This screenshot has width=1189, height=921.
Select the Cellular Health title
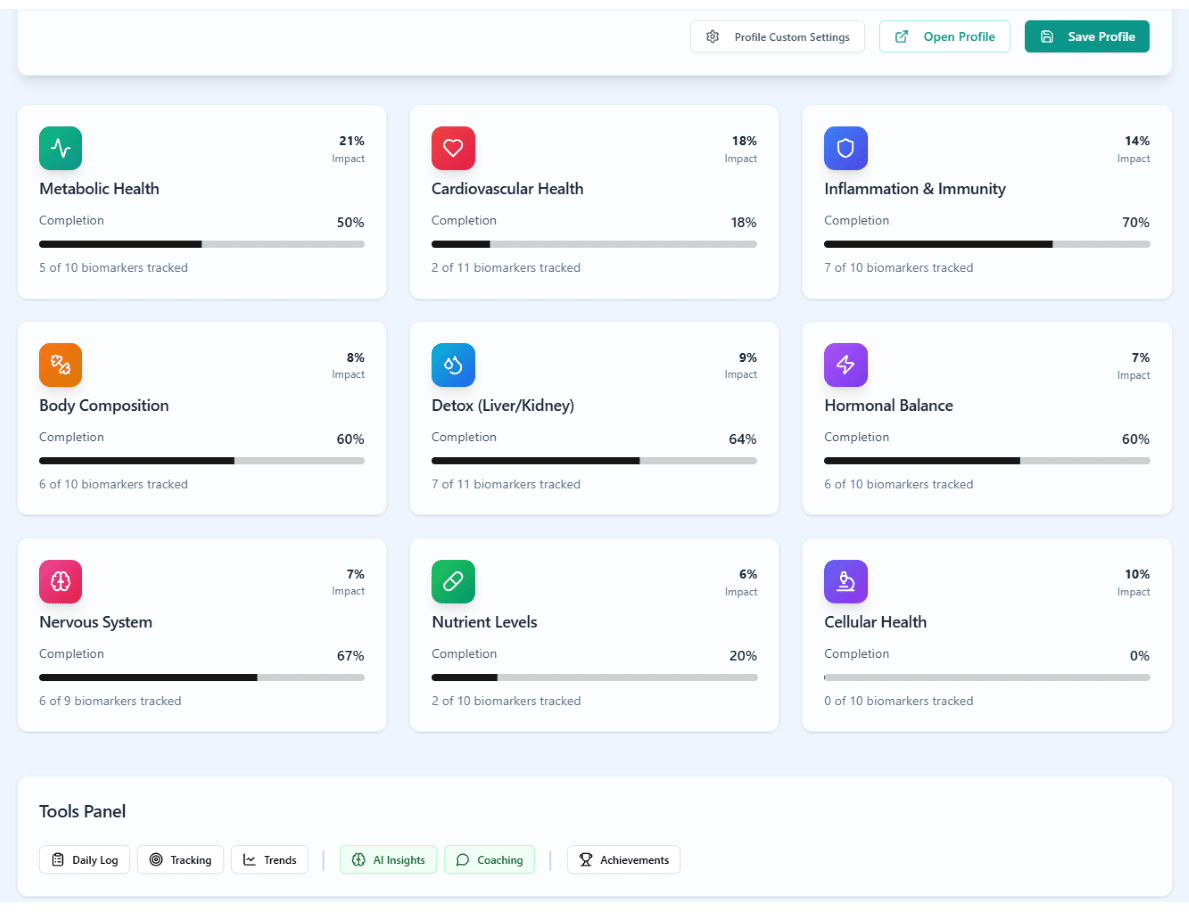point(875,622)
